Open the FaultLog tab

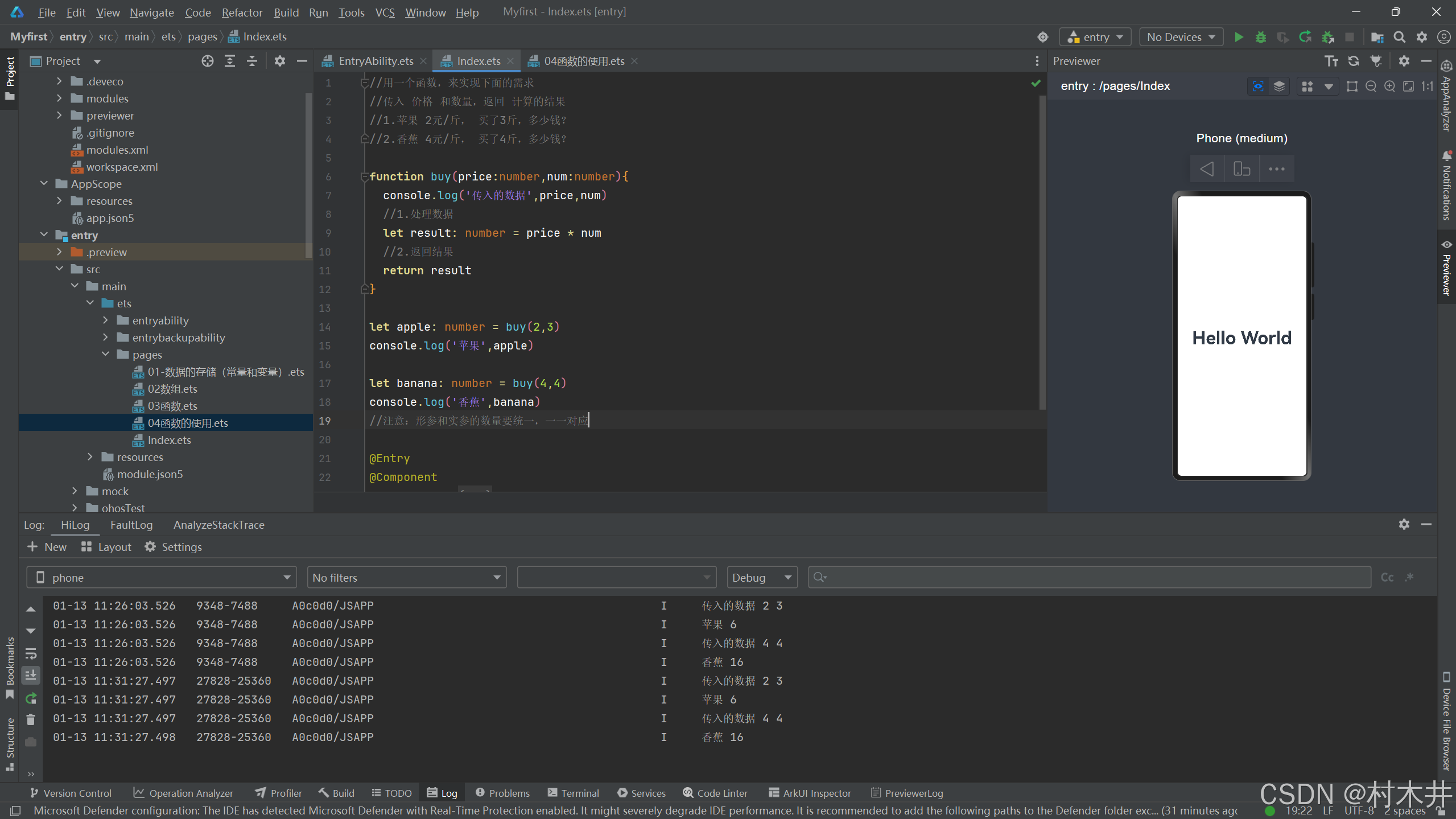[131, 525]
